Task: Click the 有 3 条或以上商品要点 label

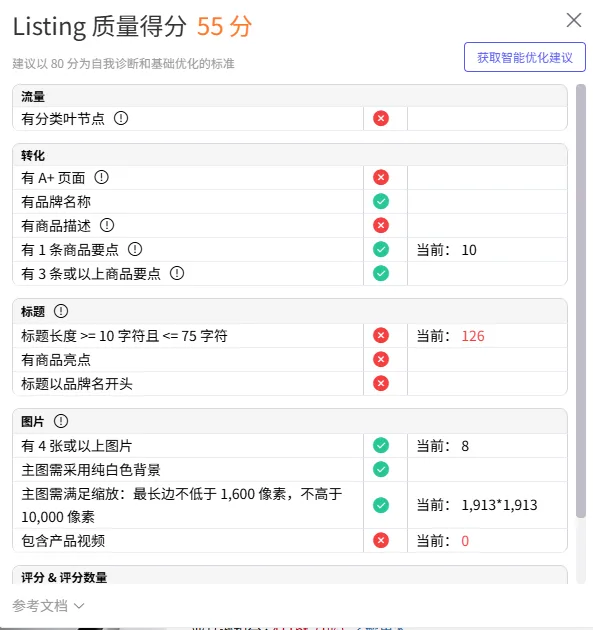Action: 91,274
